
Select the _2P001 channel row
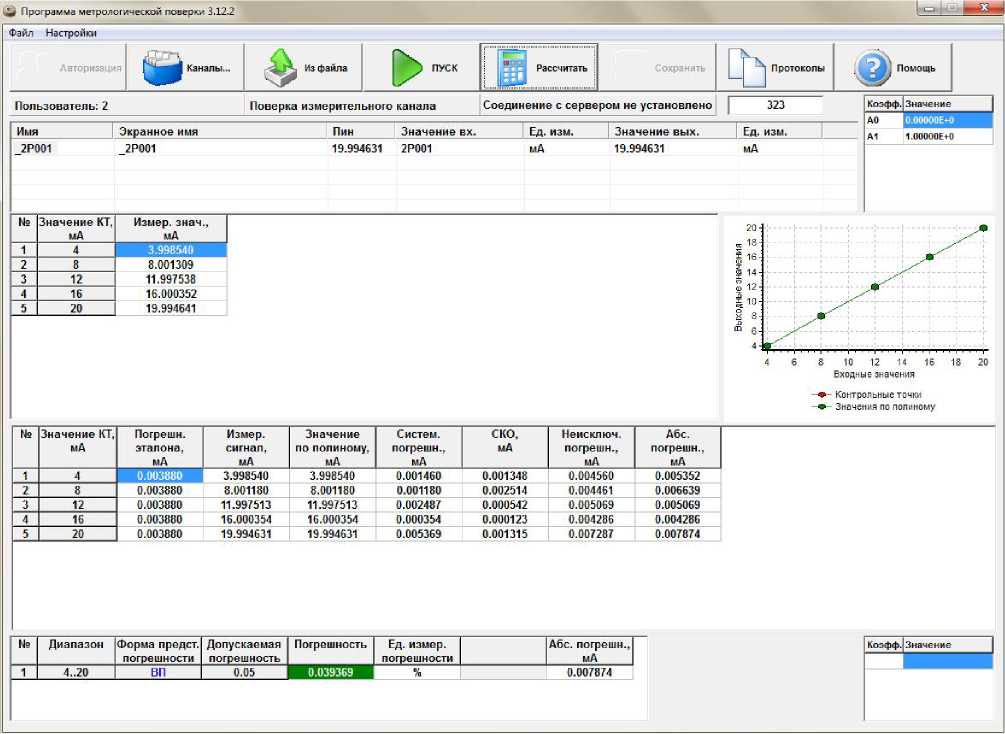(60, 148)
